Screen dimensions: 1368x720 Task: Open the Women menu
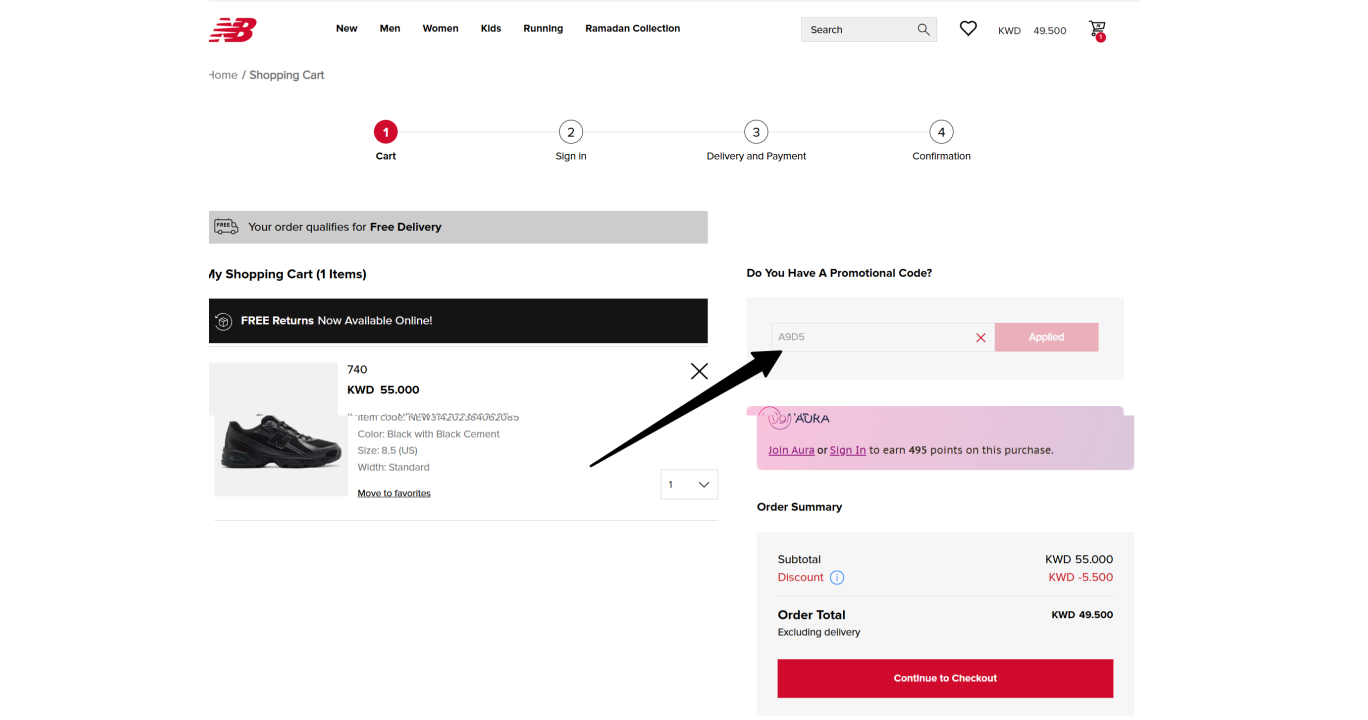click(x=440, y=29)
